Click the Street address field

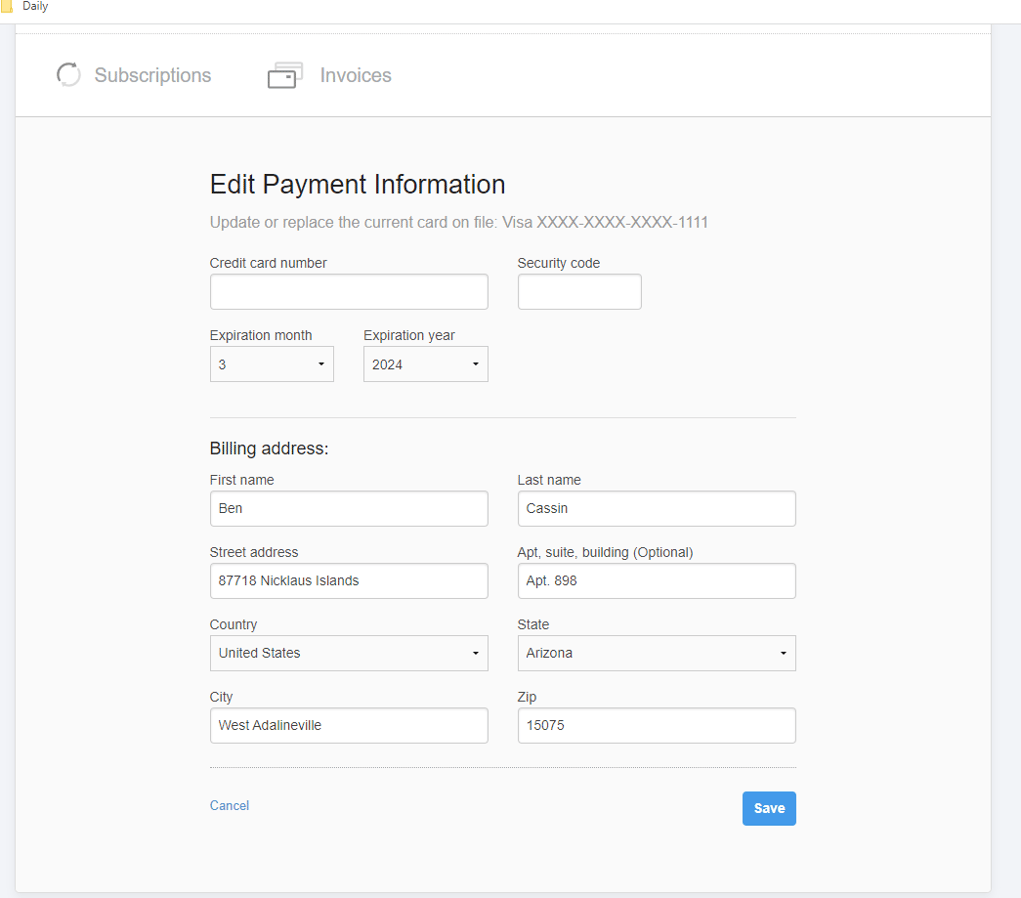click(x=348, y=580)
